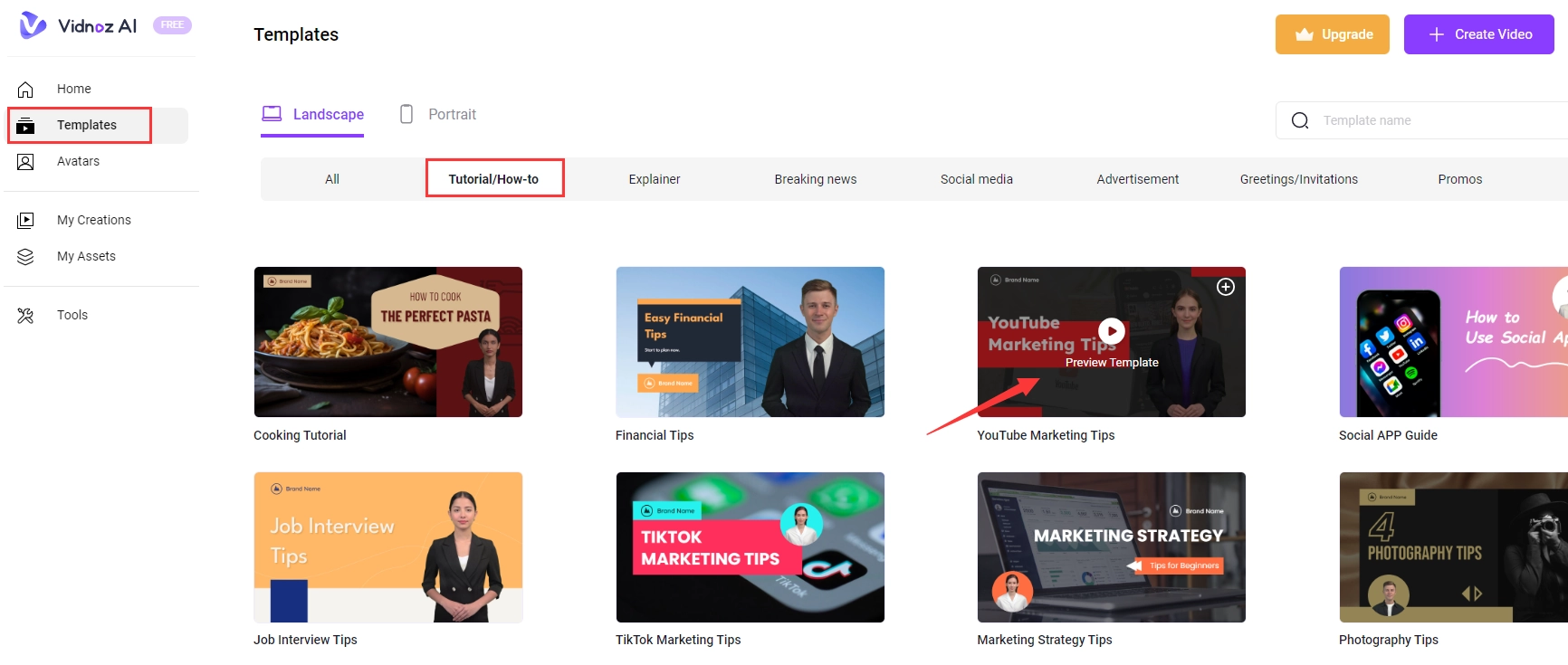Select the TikTok Marketing Tips thumbnail
Screen dimensions: 1568x665
[x=750, y=547]
